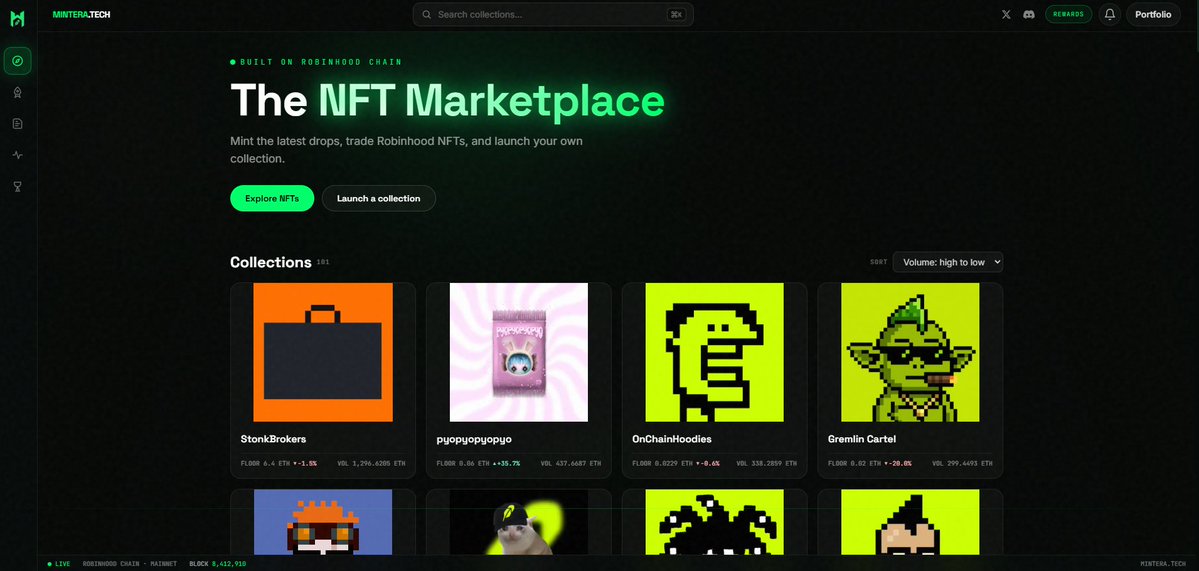Open the trophy leaderboard sidebar icon
The image size is (1199, 571).
point(18,187)
